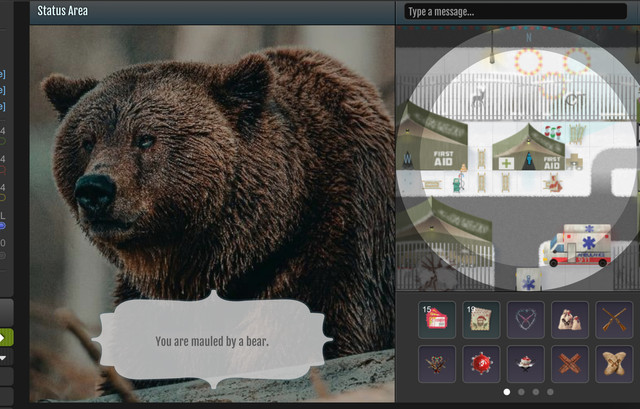The image size is (640, 409).
Task: Go to the third inventory page dot
Action: 536,392
